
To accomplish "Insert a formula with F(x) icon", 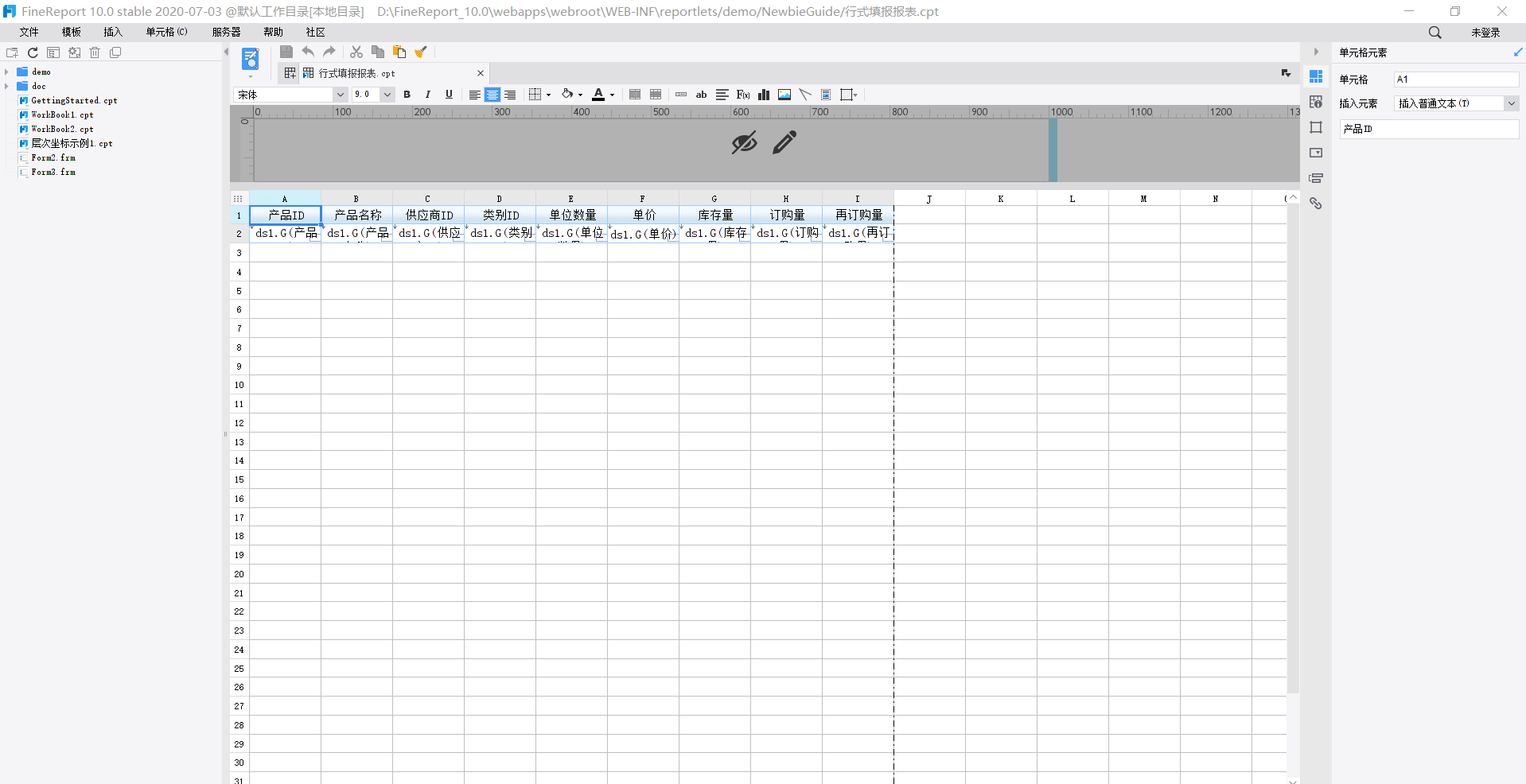I will (743, 95).
